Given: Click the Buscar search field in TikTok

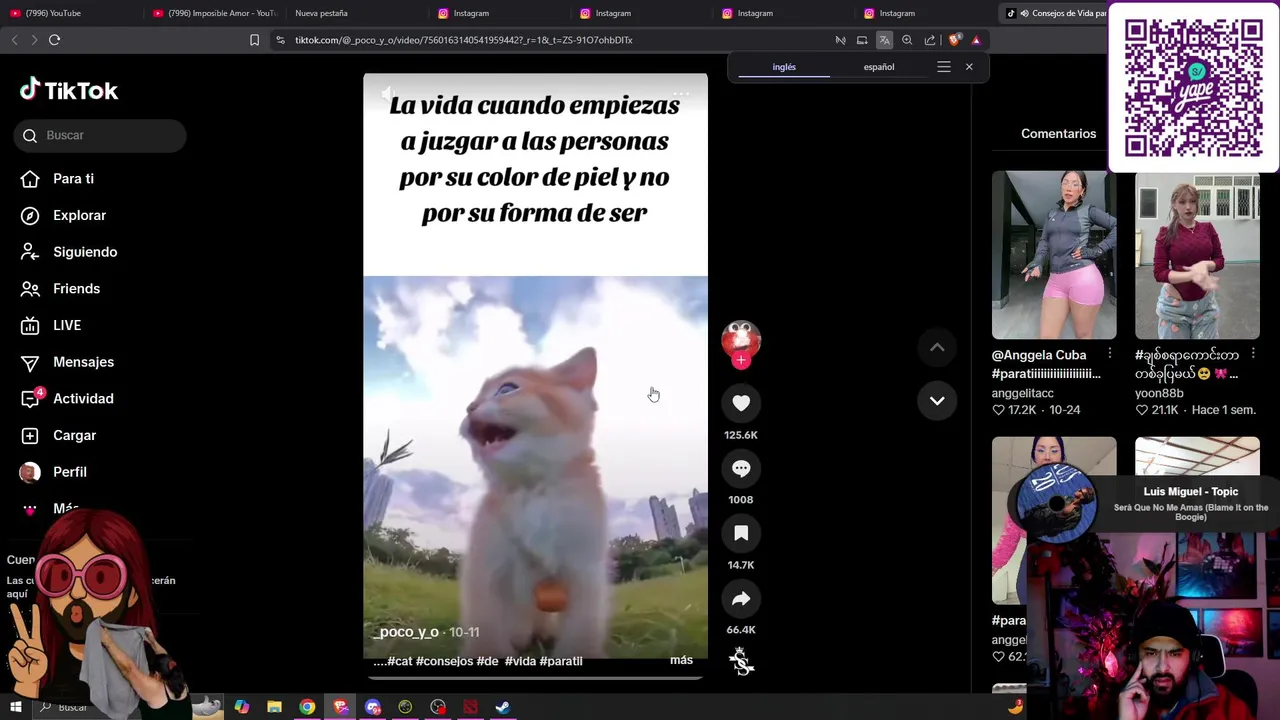Looking at the screenshot, I should pyautogui.click(x=100, y=135).
